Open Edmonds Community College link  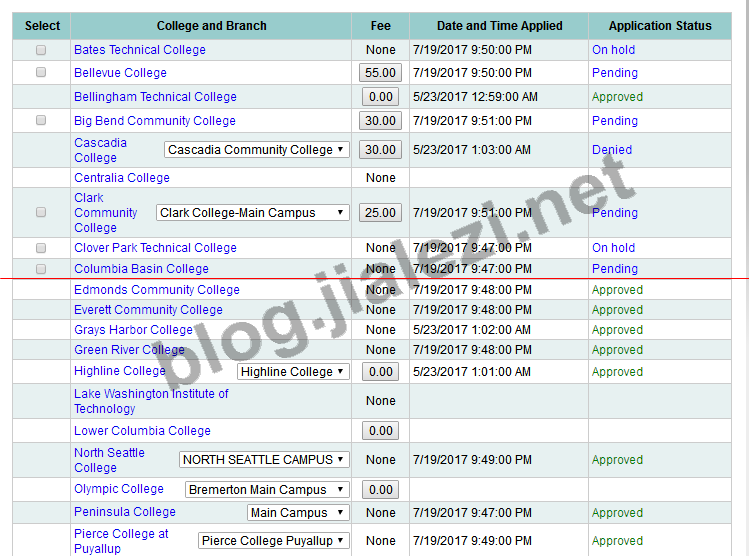(157, 289)
